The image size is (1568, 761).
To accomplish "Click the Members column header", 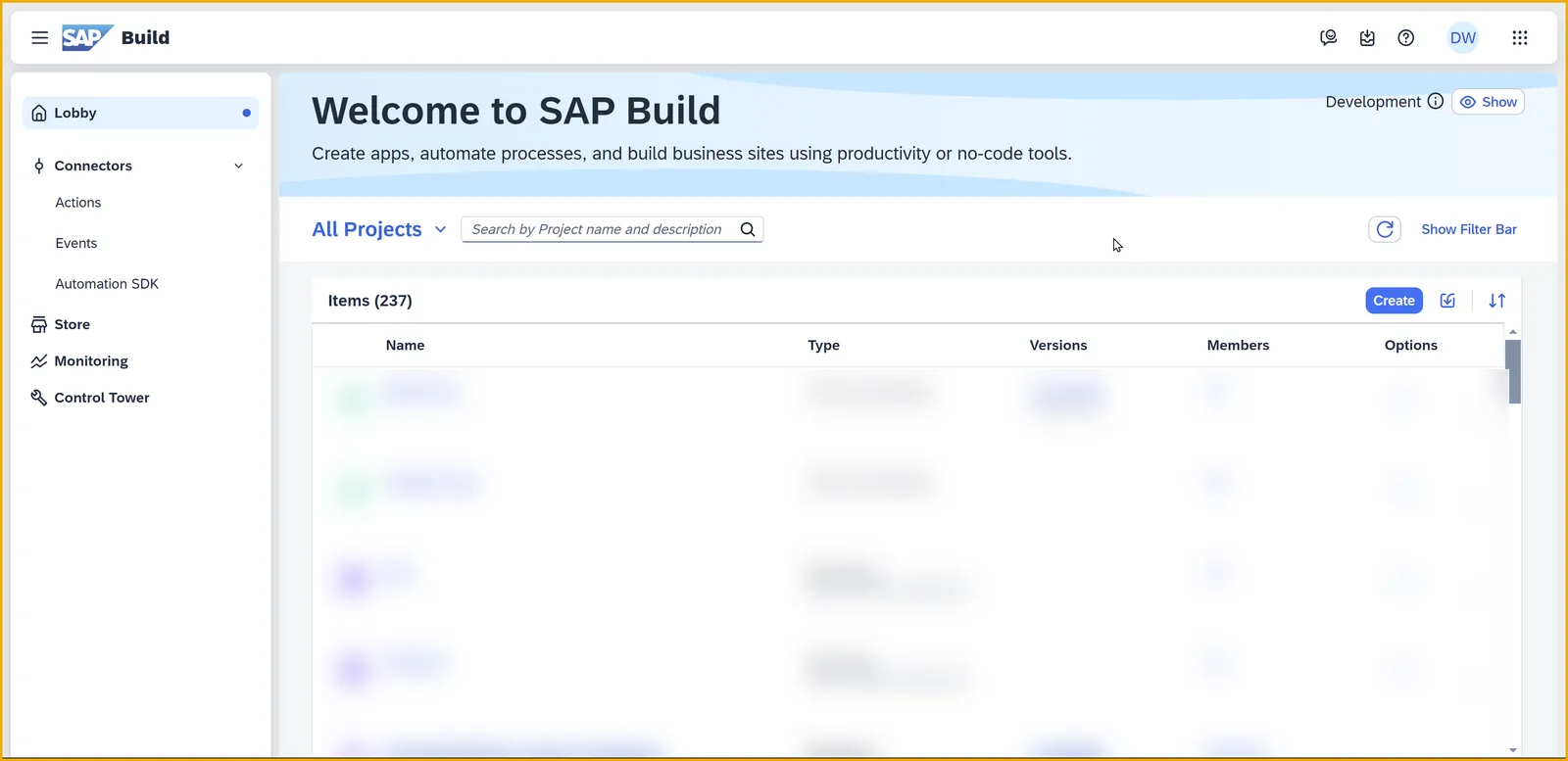I will (1238, 346).
